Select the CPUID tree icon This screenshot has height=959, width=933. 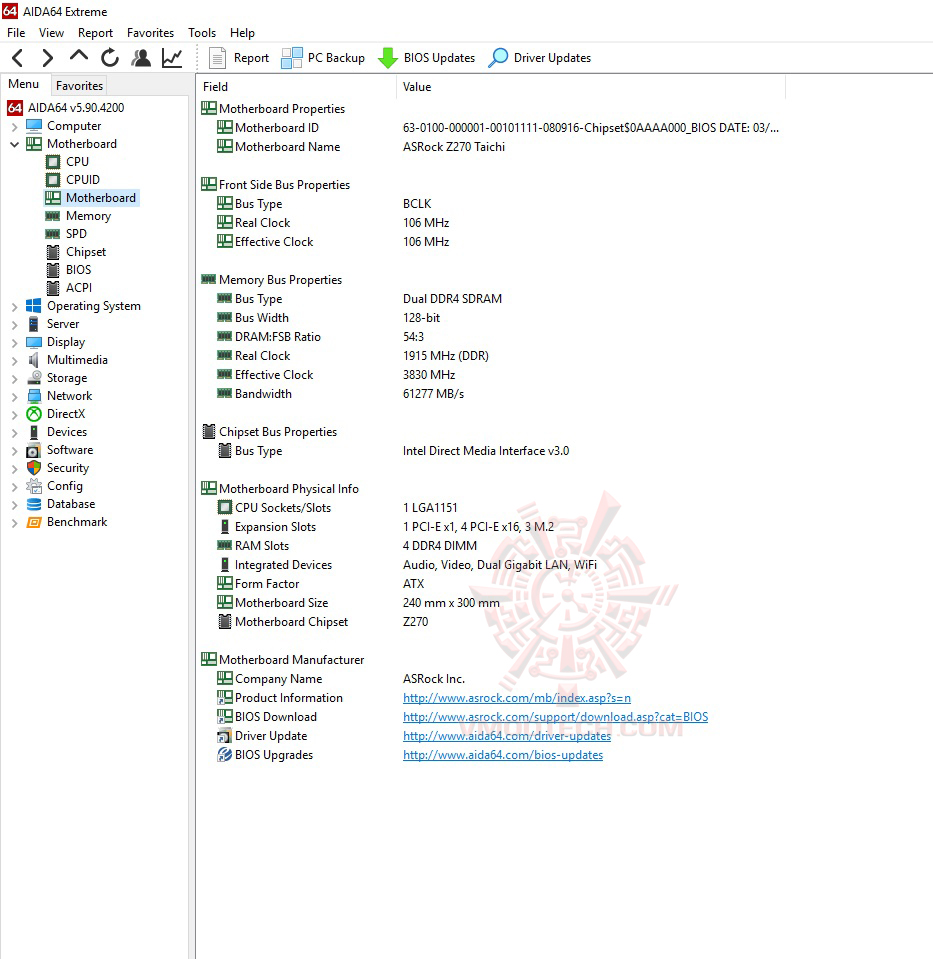pyautogui.click(x=54, y=180)
